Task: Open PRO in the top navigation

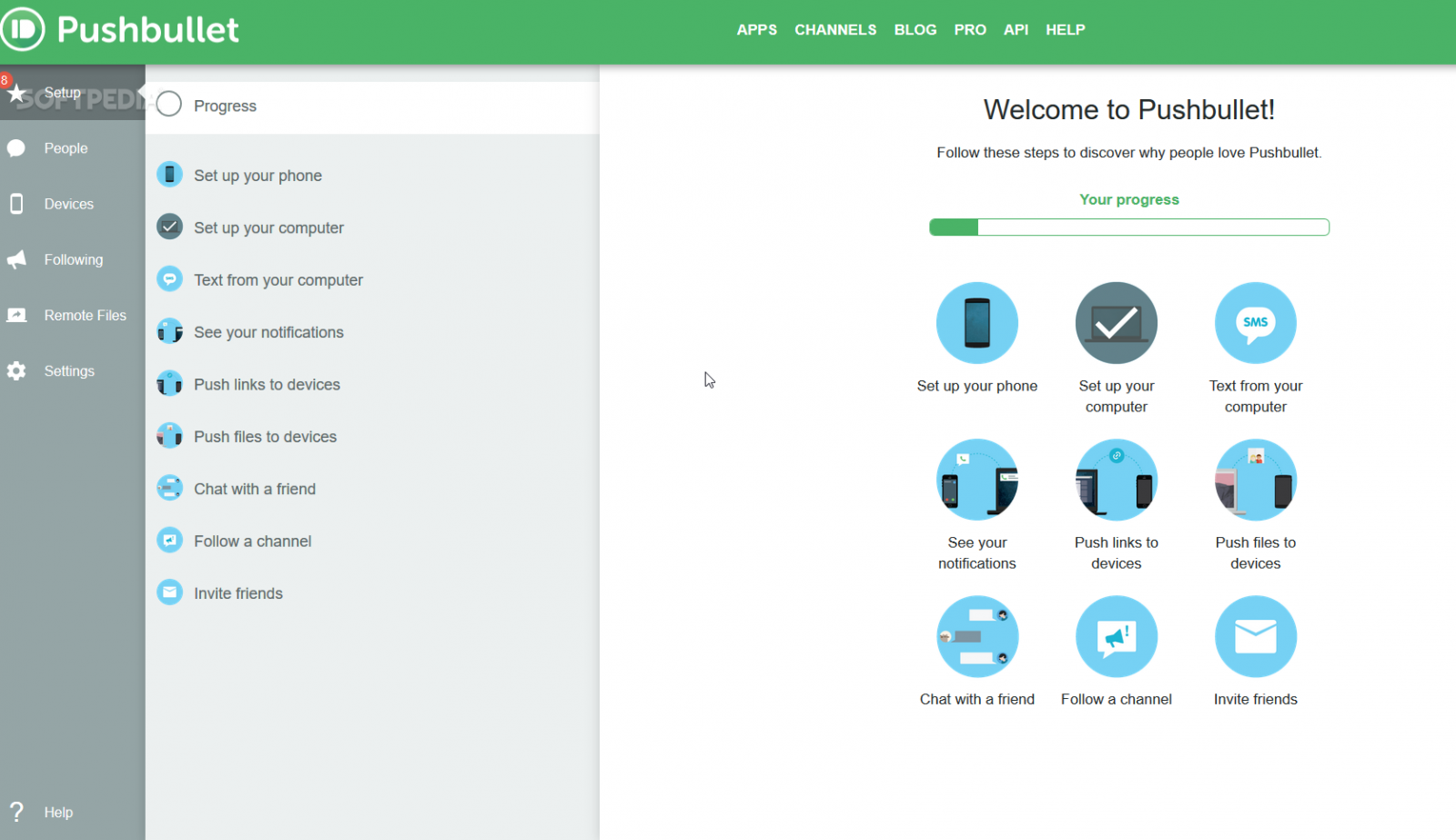Action: (x=970, y=30)
